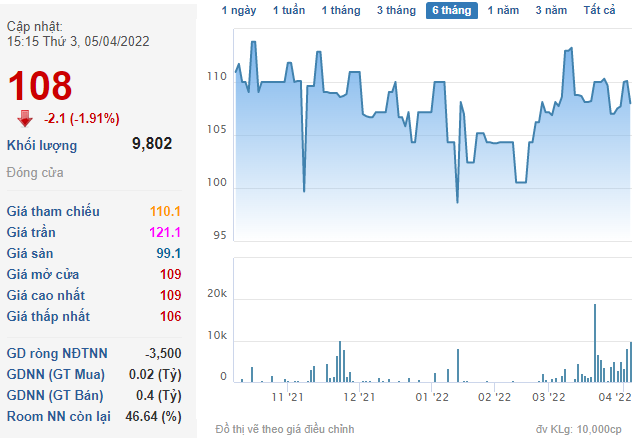
Task: Switch chart to 1 năm view
Action: [x=504, y=10]
